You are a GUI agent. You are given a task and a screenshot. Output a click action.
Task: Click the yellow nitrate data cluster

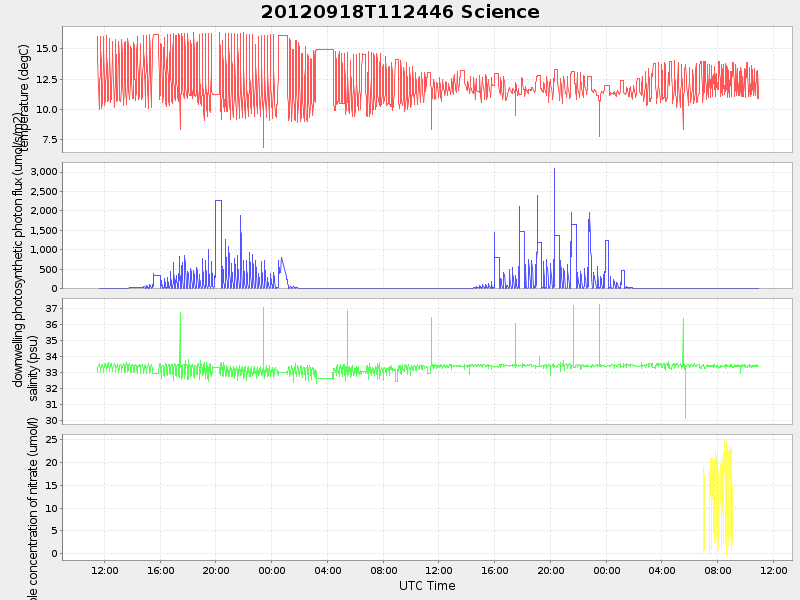click(718, 497)
